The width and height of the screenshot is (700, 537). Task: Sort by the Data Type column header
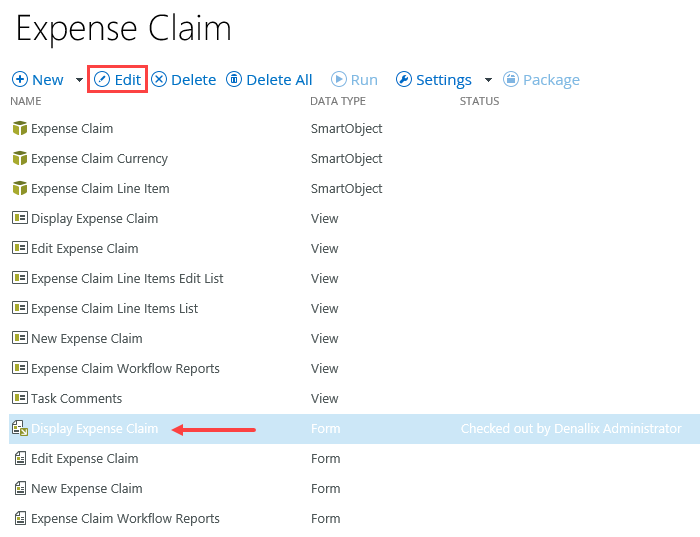coord(338,101)
